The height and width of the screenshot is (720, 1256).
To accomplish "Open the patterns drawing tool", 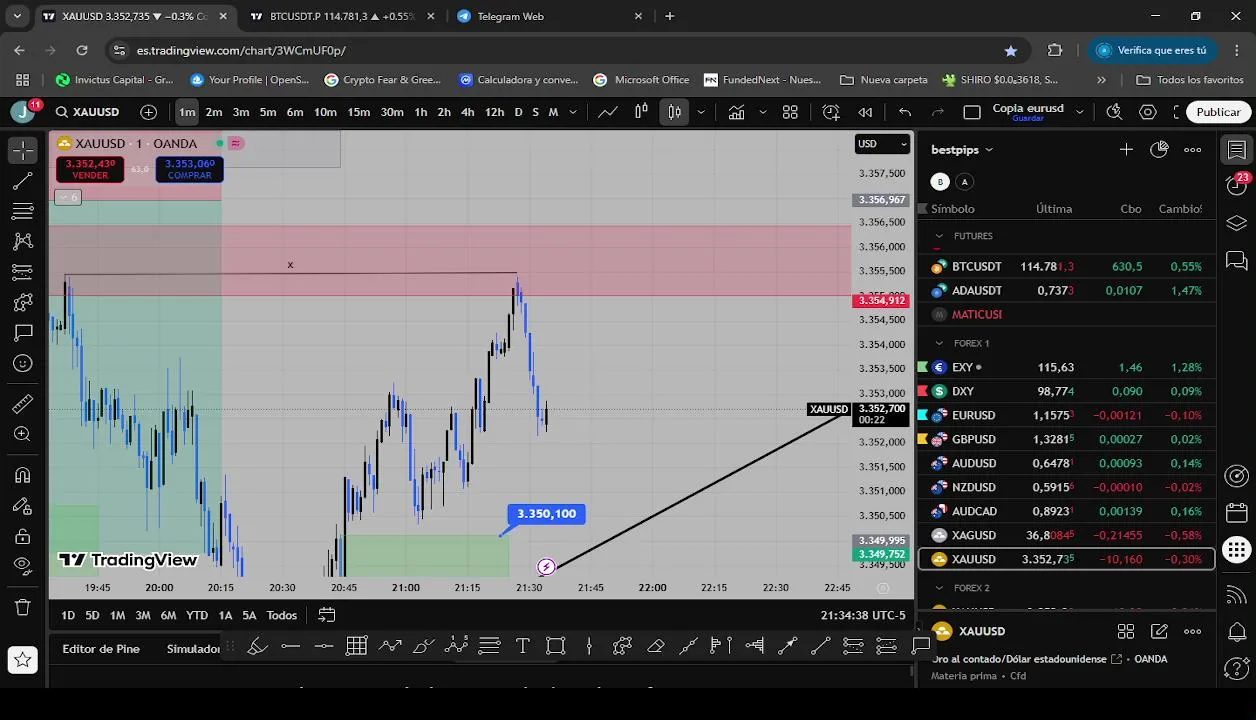I will click(22, 241).
